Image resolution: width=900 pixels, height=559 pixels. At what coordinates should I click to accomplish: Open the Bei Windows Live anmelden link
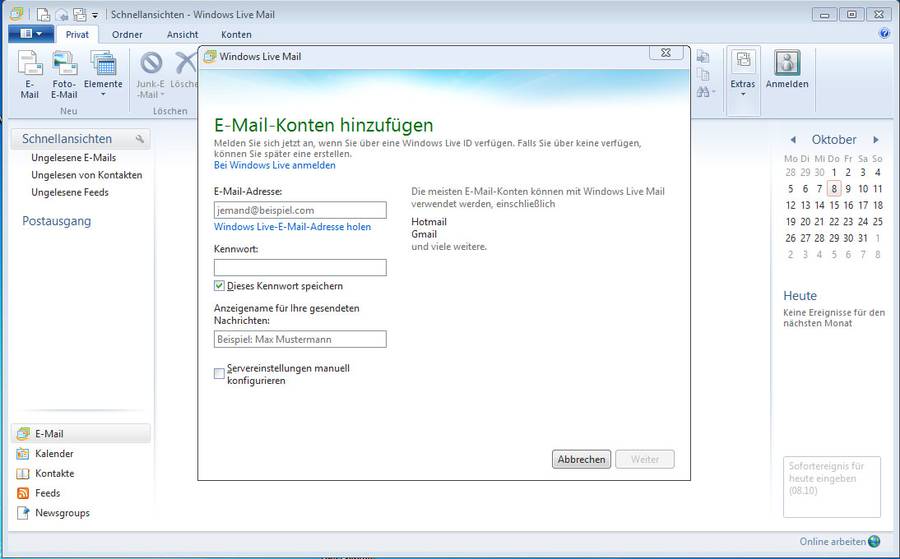click(x=274, y=165)
